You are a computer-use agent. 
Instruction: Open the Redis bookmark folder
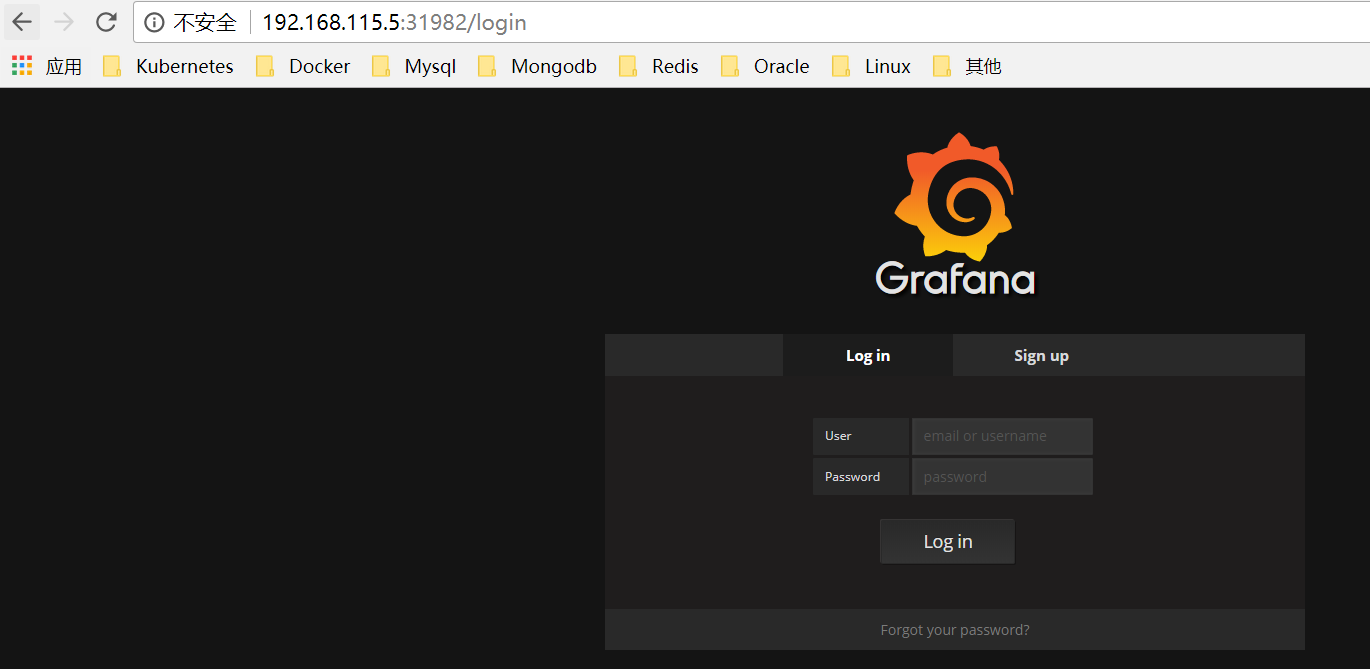point(659,66)
